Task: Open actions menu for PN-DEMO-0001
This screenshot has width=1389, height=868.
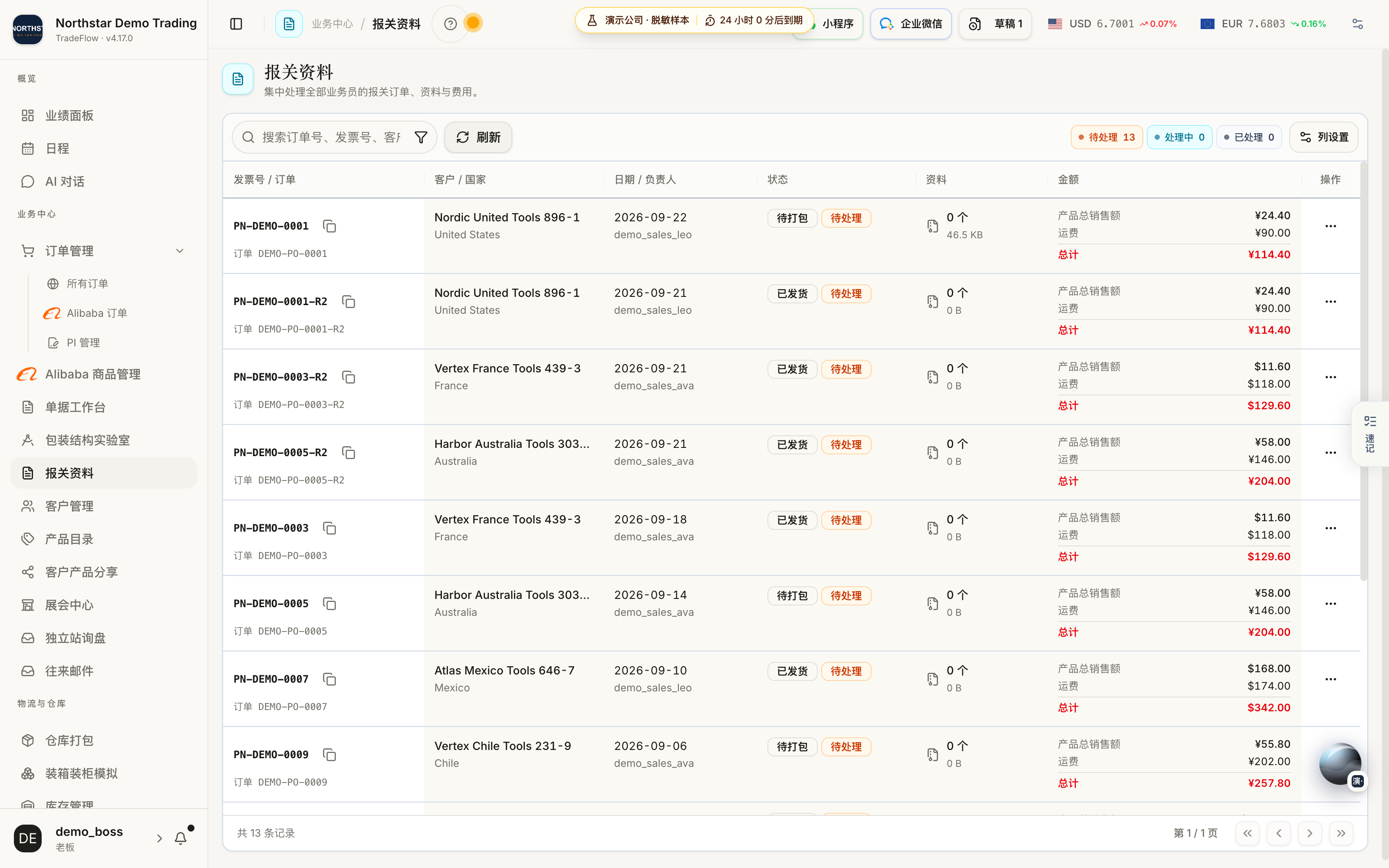Action: point(1330,226)
